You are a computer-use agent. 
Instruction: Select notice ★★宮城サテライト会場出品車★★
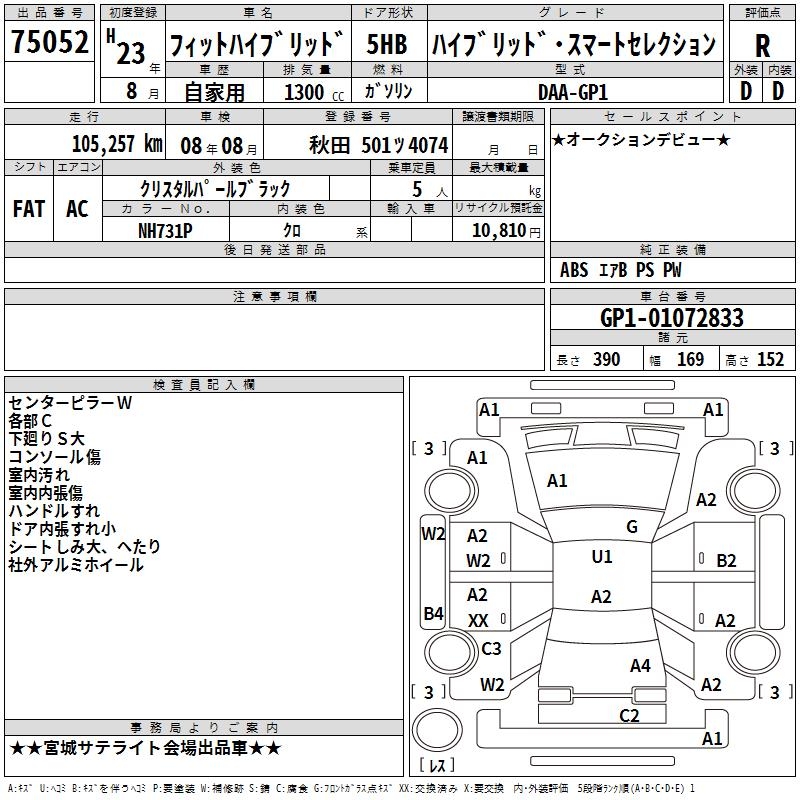click(x=145, y=748)
